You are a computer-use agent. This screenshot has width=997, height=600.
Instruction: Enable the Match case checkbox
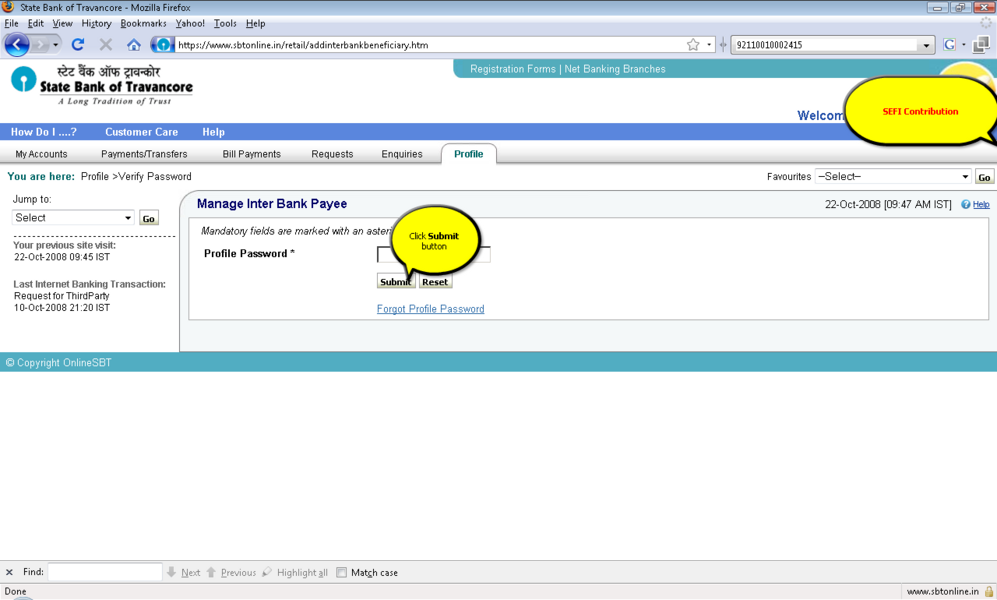click(x=342, y=573)
